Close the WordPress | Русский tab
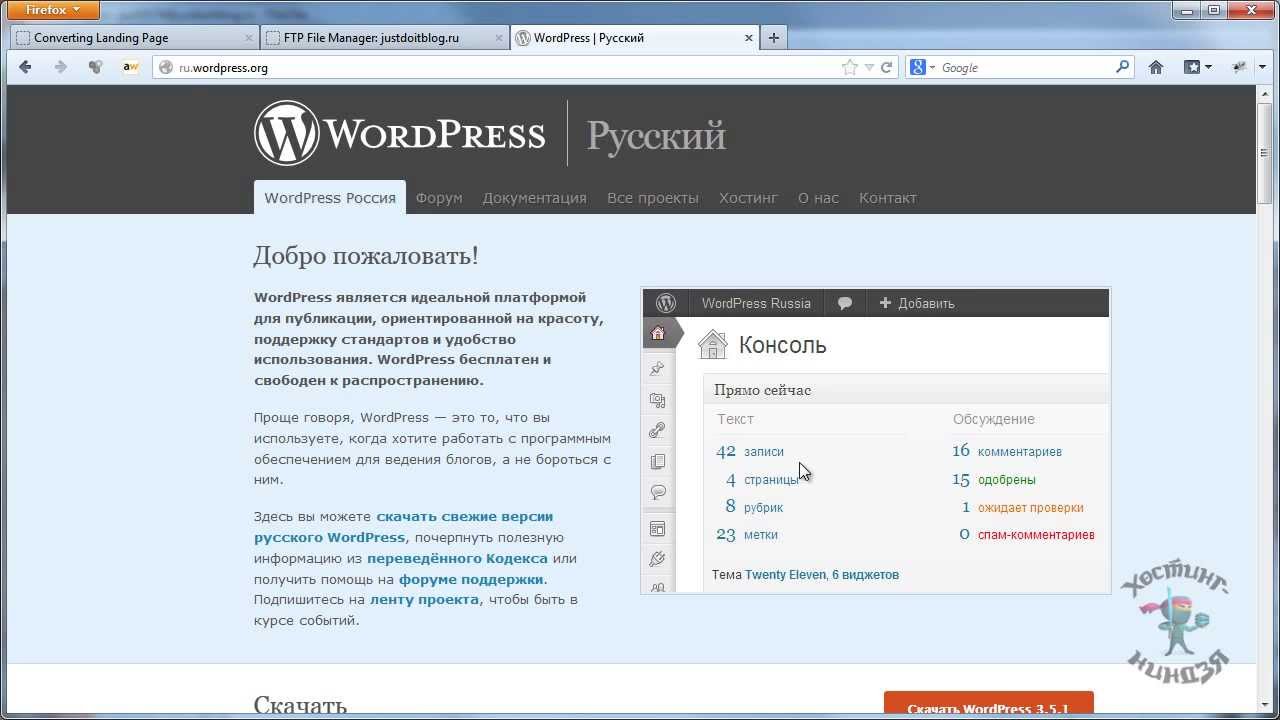 point(749,38)
